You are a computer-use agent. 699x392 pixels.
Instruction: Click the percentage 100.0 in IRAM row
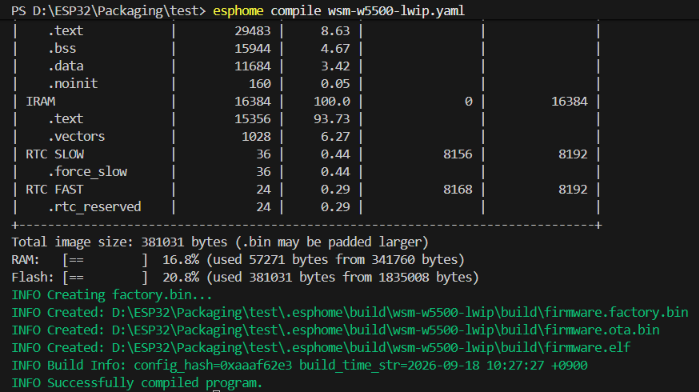tap(332, 101)
